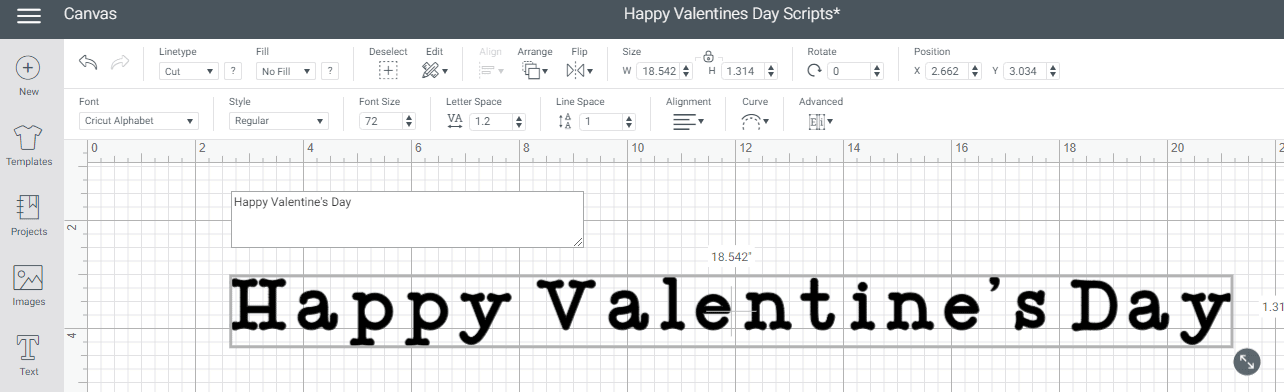Open the Templates t-shirt panel
The height and width of the screenshot is (392, 1284).
pos(29,137)
